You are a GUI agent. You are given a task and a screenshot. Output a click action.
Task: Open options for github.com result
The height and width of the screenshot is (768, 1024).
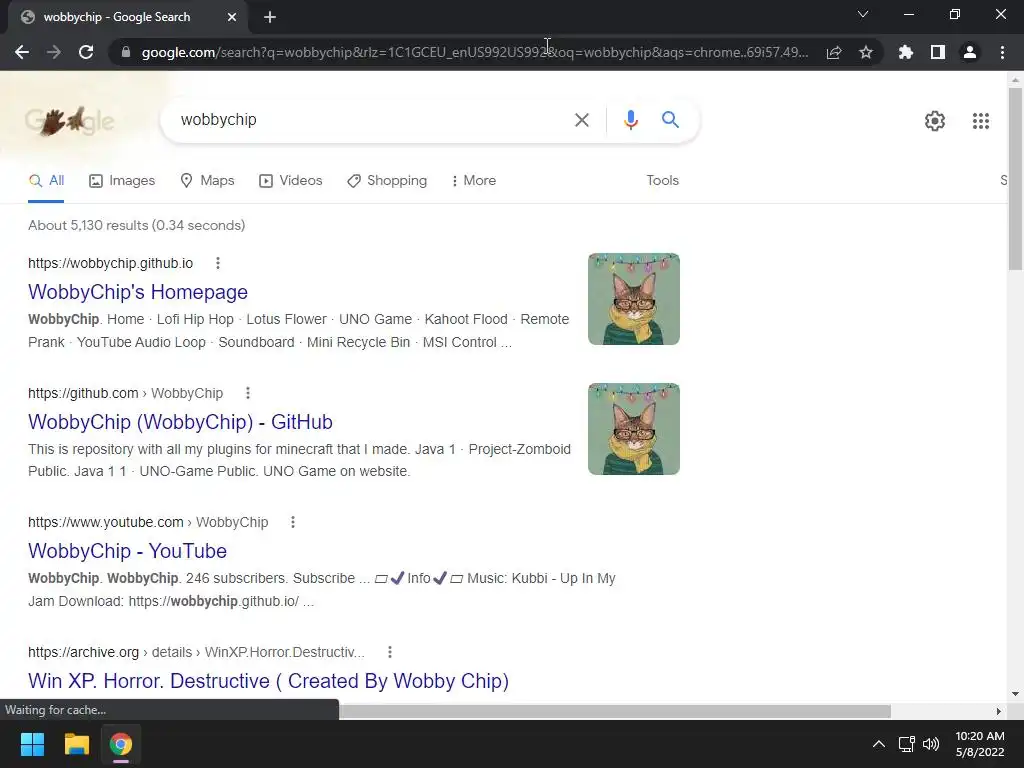tap(248, 393)
